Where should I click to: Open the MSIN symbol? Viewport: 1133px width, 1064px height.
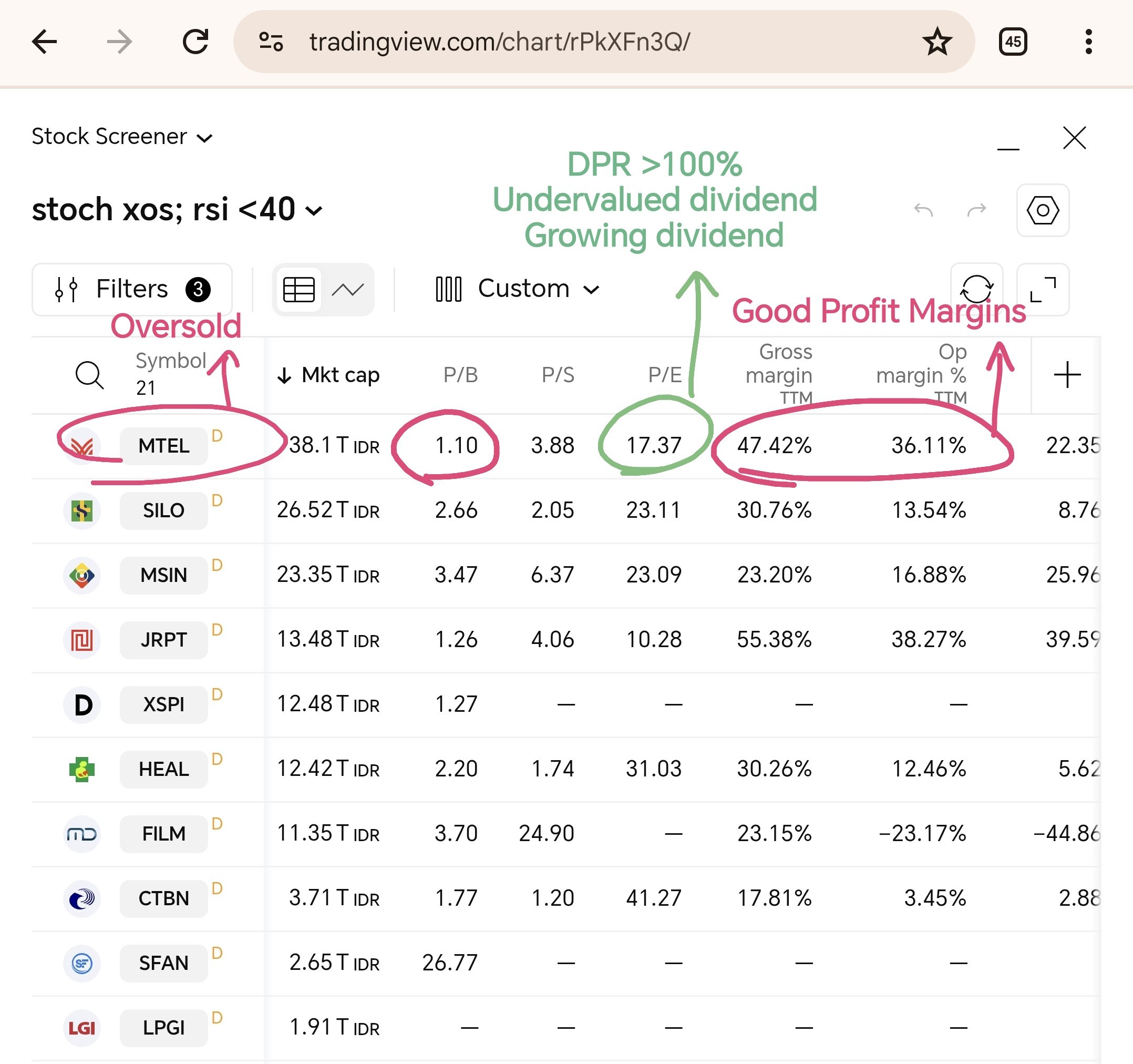tap(163, 575)
